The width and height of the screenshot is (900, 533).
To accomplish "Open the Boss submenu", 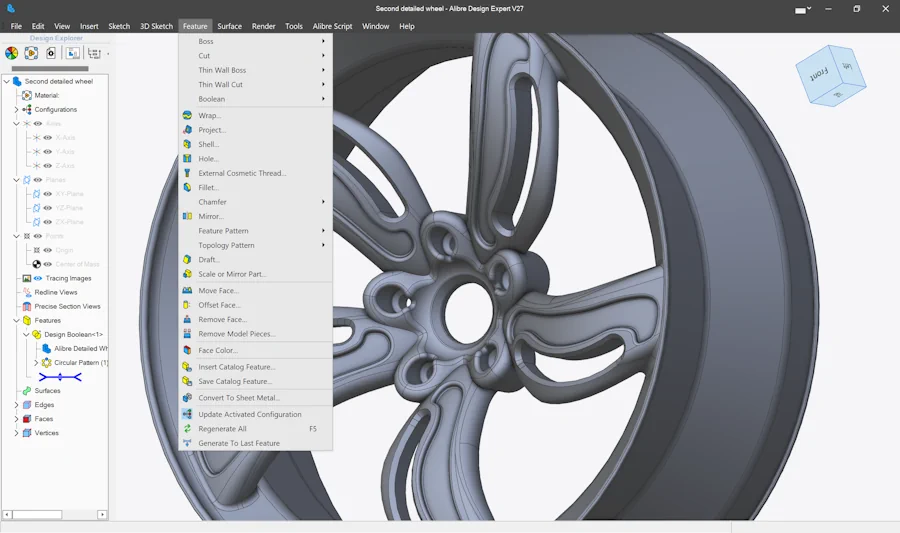I will [255, 41].
